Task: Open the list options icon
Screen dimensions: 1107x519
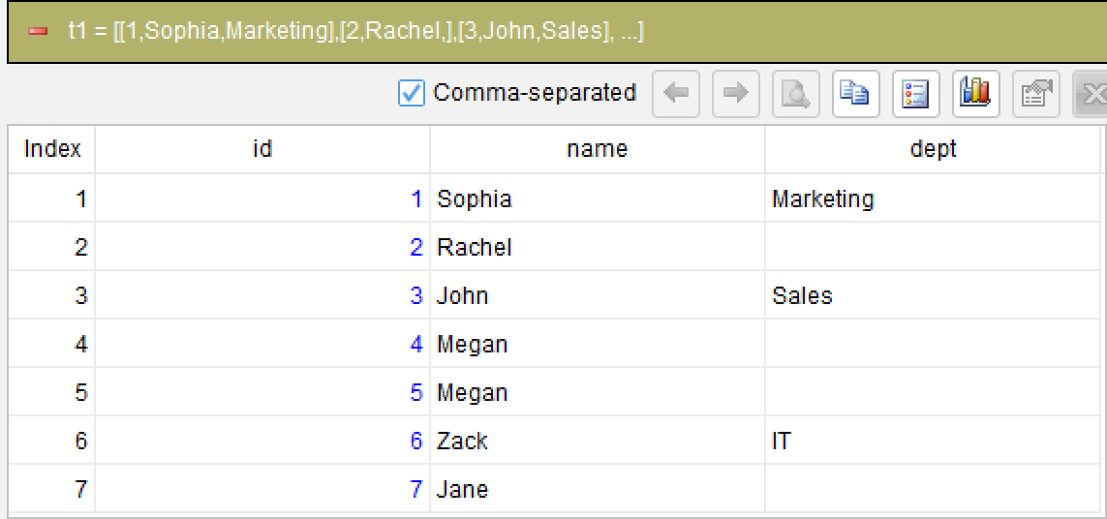Action: [916, 93]
